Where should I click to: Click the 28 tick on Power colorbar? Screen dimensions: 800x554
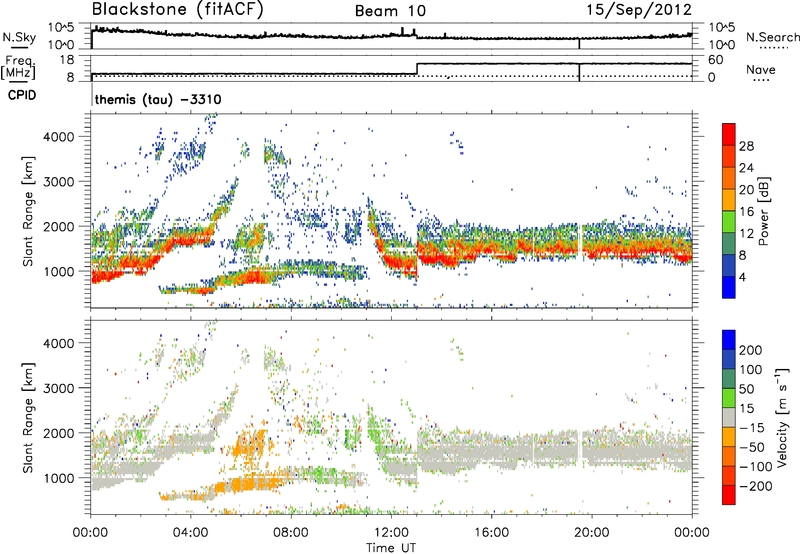[x=746, y=146]
